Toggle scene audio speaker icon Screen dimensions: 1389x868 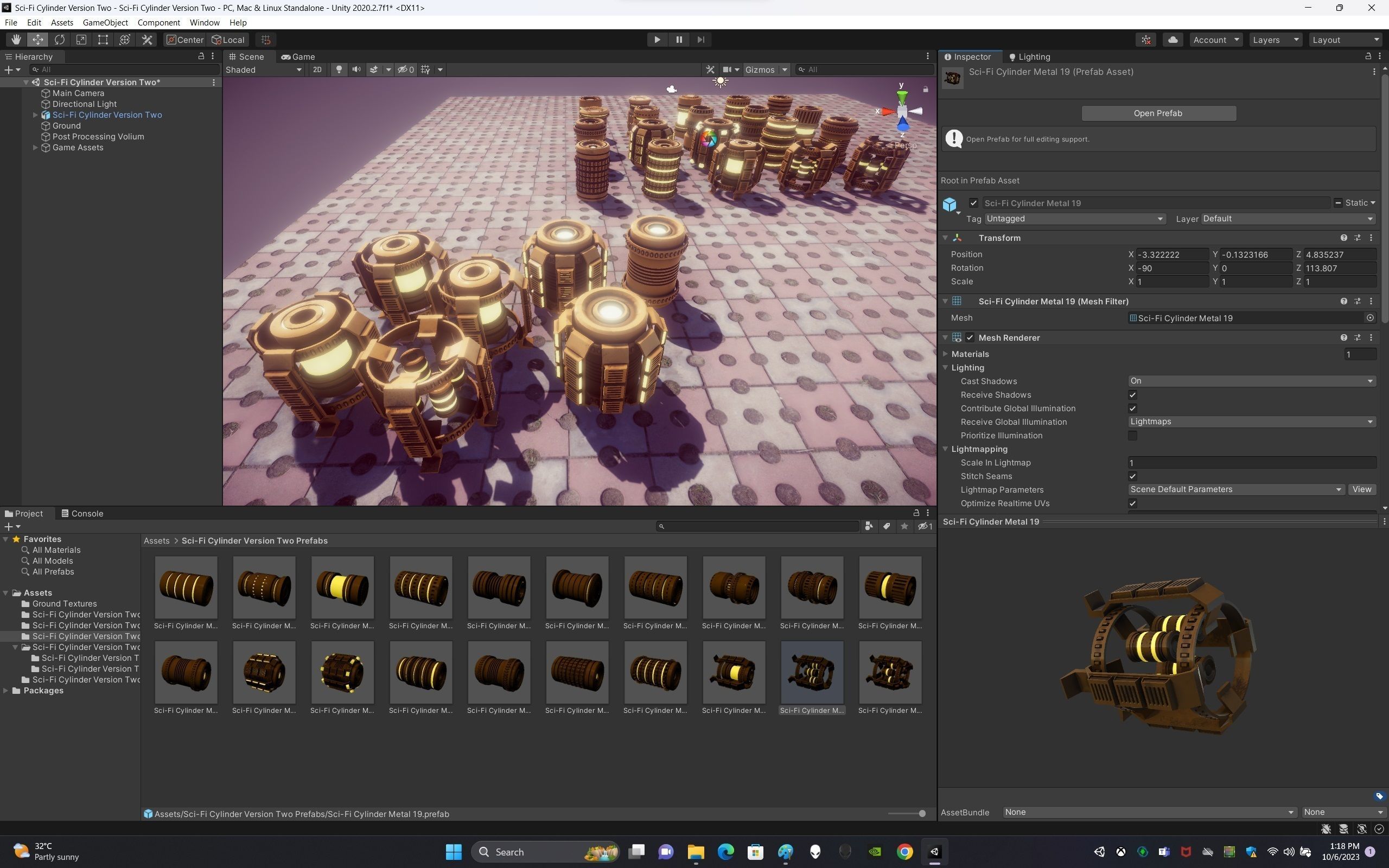[356, 69]
